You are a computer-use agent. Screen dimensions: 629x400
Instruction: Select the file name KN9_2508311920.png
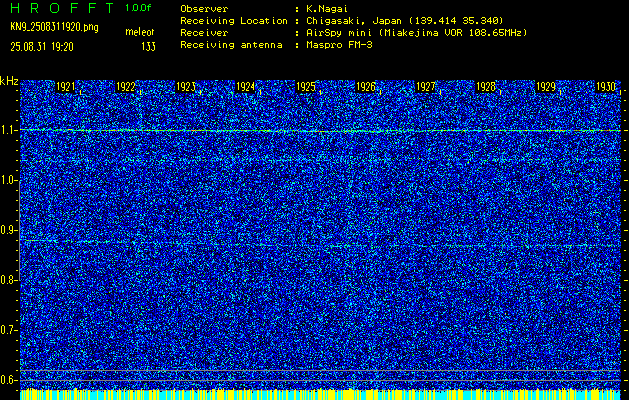pos(54,27)
